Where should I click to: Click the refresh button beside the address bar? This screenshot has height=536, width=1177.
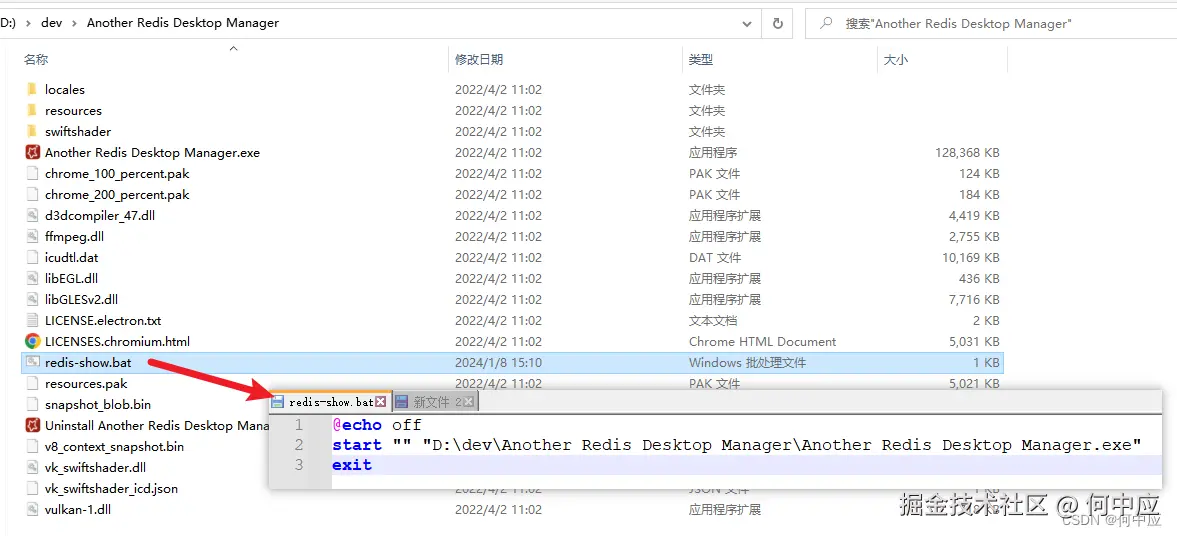(778, 23)
